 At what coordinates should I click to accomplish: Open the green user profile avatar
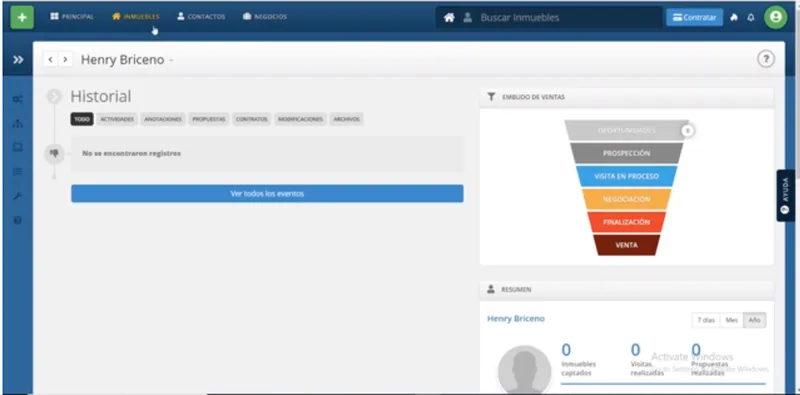click(776, 17)
